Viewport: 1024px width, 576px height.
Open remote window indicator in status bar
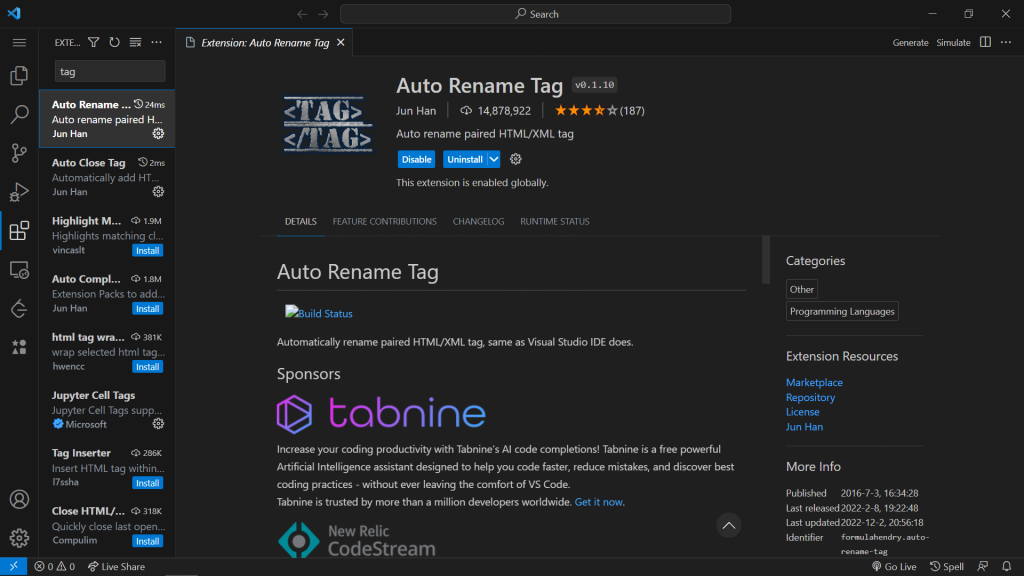[x=14, y=566]
